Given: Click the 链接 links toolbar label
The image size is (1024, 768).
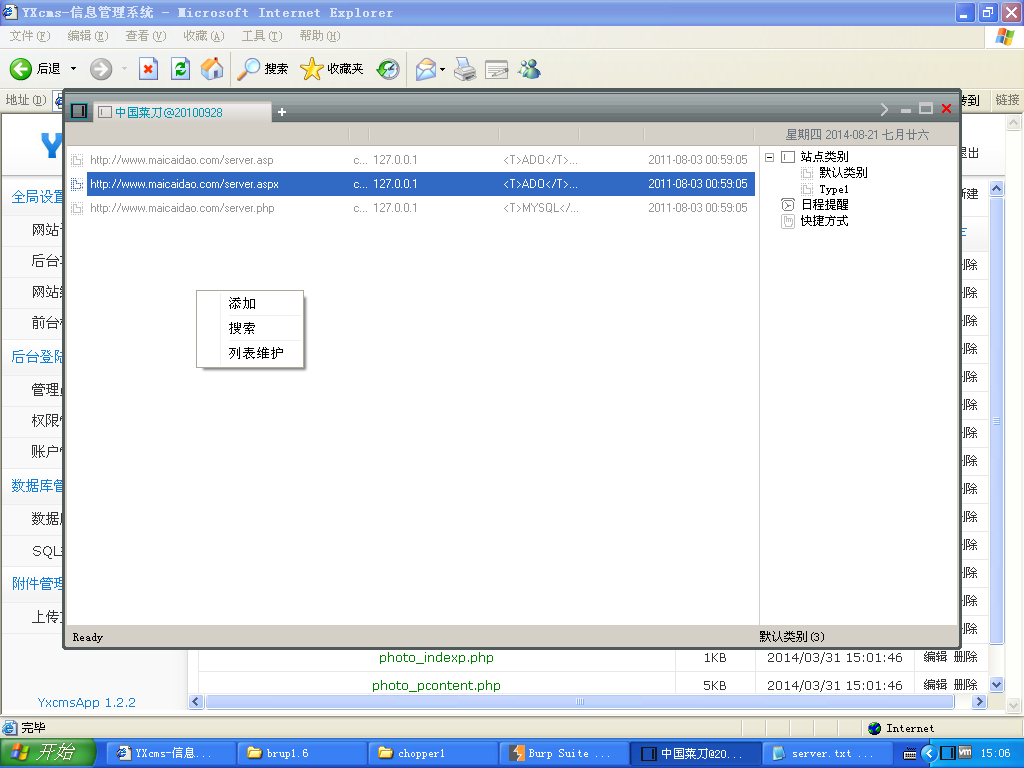Looking at the screenshot, I should [1007, 100].
